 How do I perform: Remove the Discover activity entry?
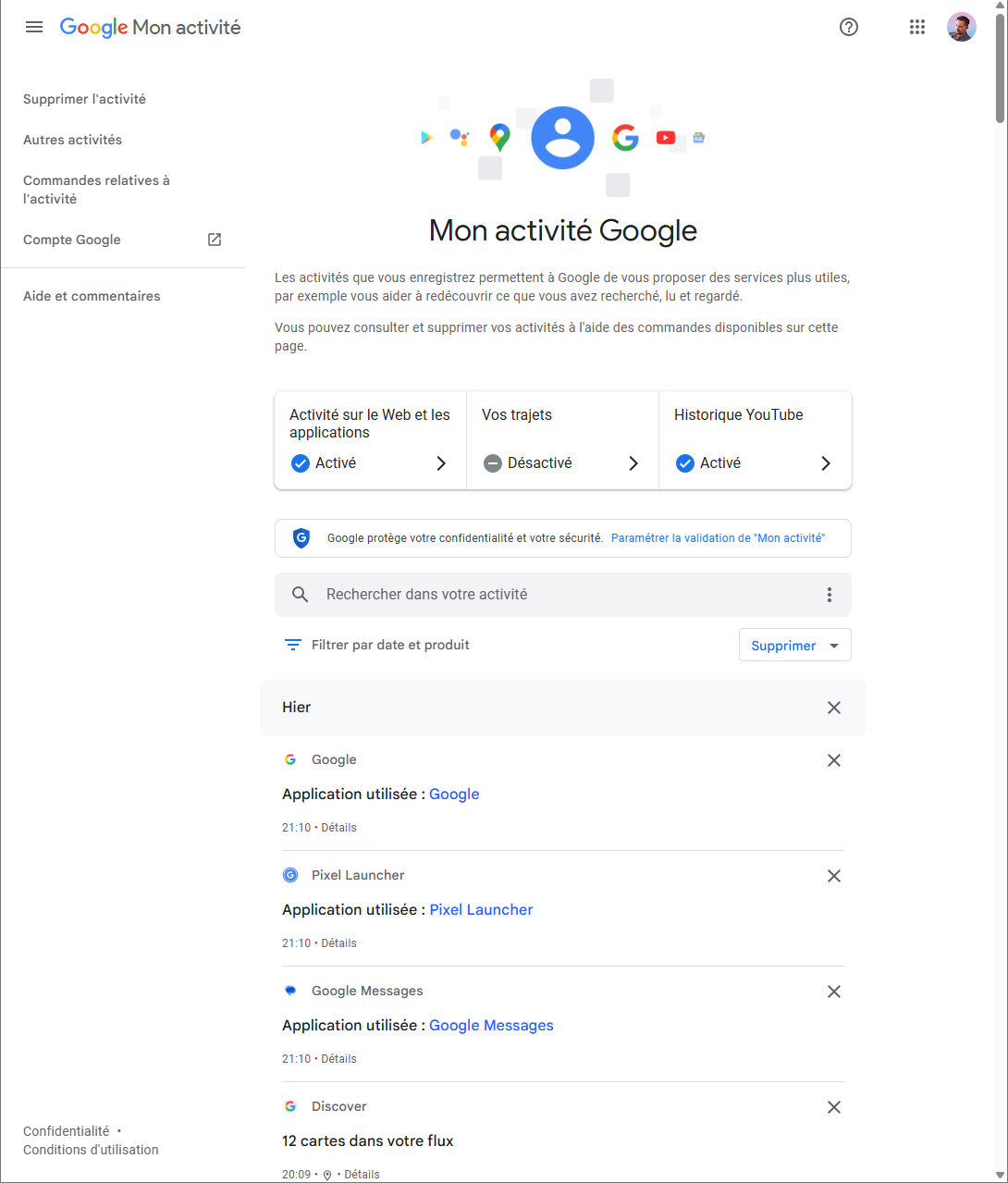tap(834, 1107)
